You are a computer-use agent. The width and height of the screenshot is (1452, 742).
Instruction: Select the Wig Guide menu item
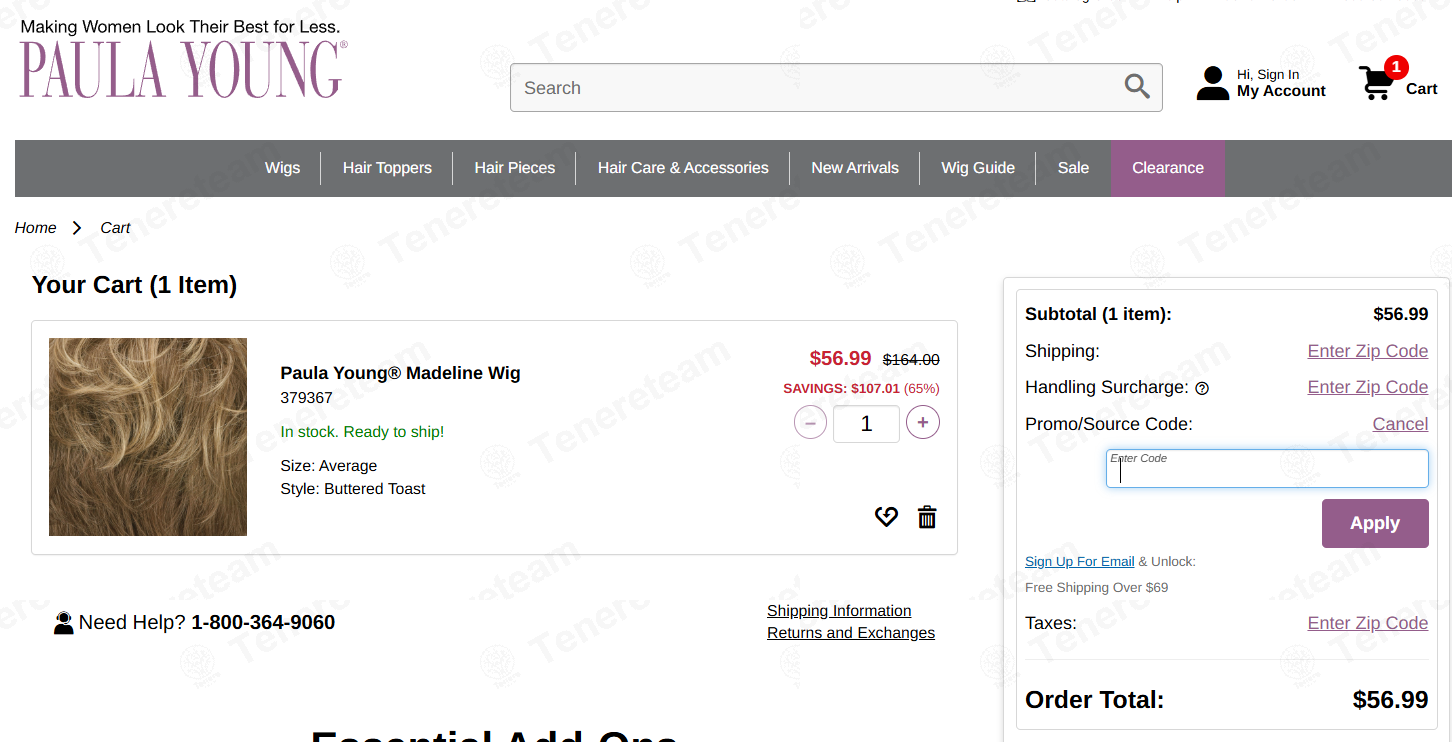point(978,168)
